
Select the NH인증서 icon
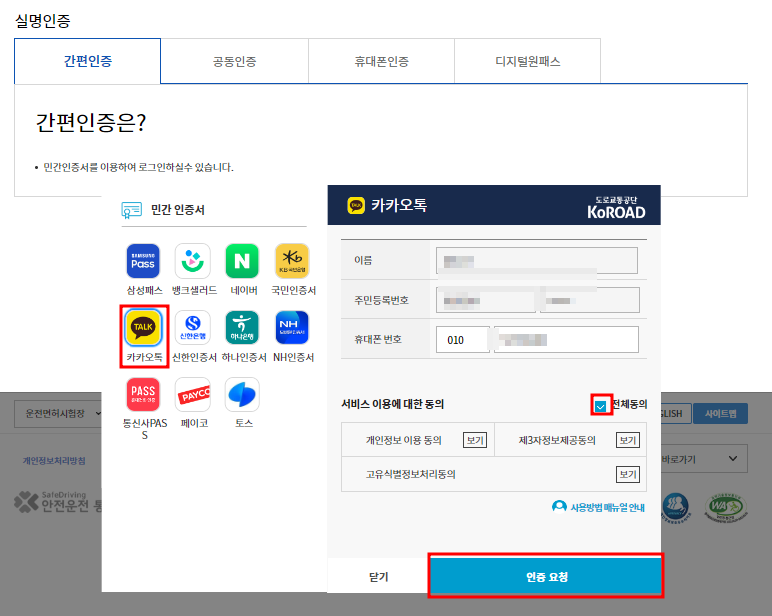click(x=292, y=327)
